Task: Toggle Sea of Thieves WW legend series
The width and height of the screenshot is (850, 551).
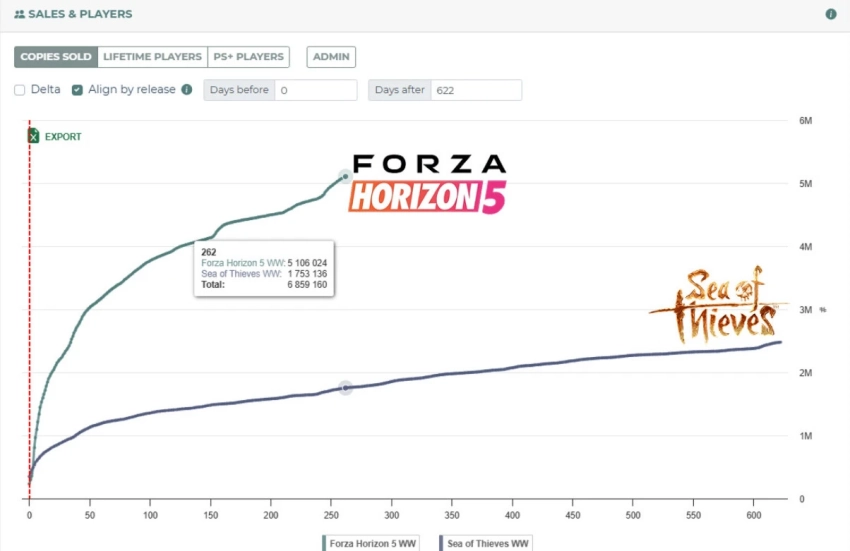Action: 485,543
